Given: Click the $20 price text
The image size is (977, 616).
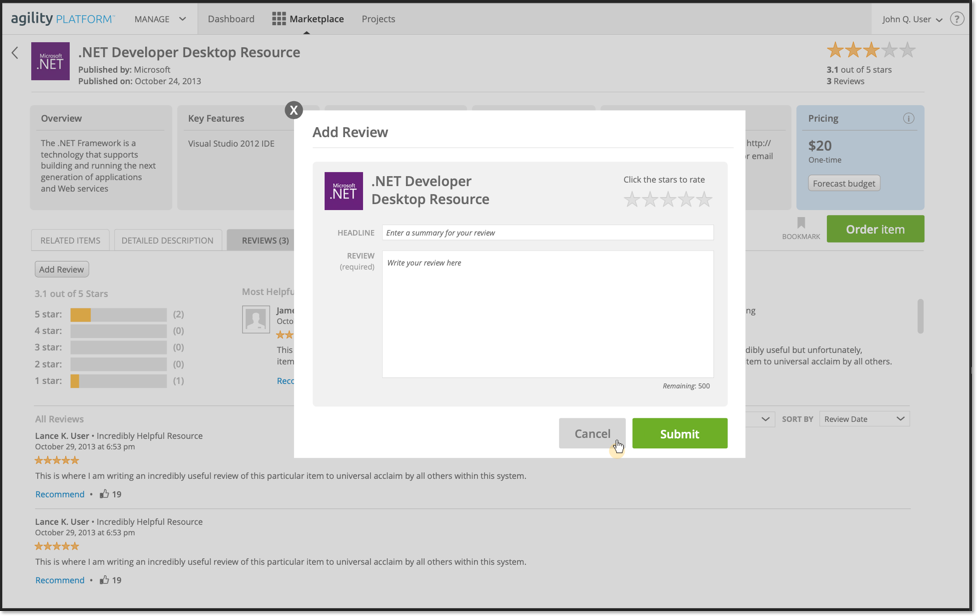Looking at the screenshot, I should (820, 146).
